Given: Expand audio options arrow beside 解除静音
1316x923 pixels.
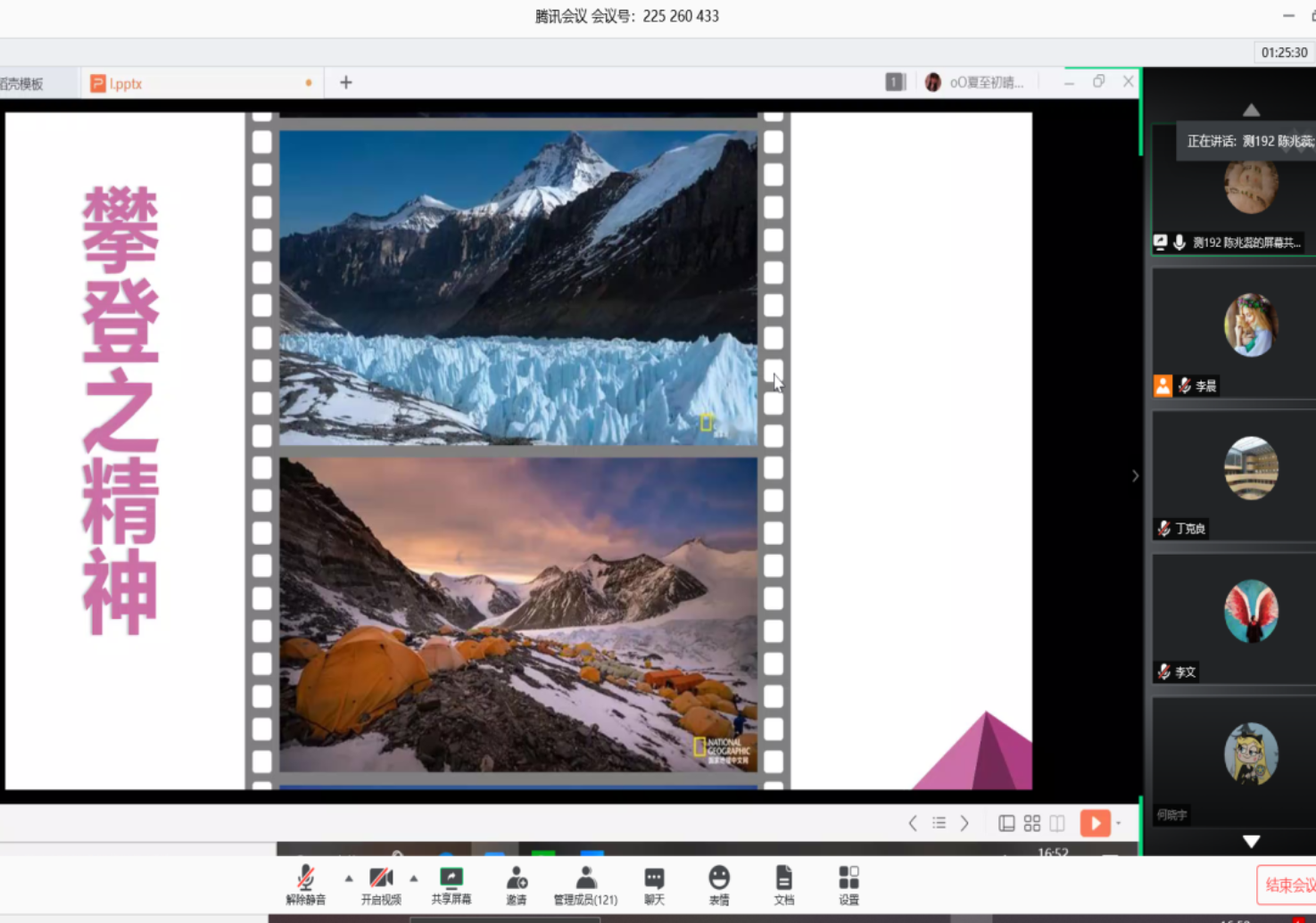Looking at the screenshot, I should [349, 878].
